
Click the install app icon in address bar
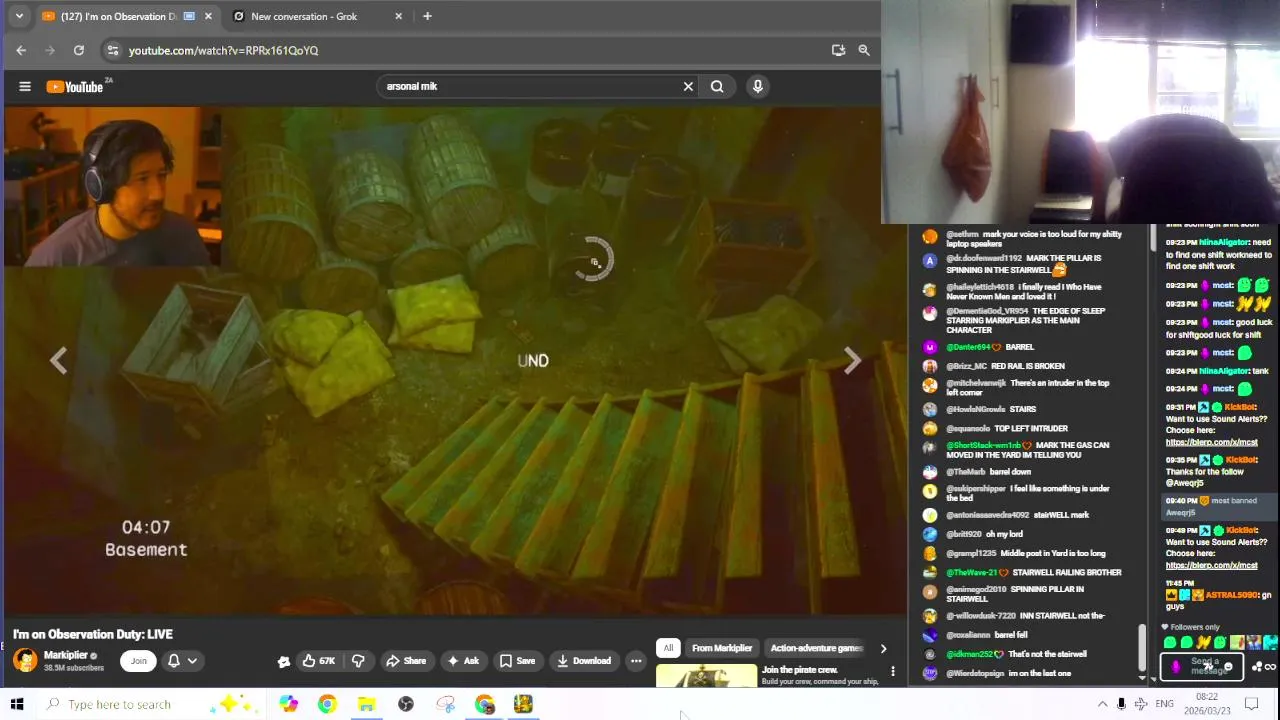point(838,50)
